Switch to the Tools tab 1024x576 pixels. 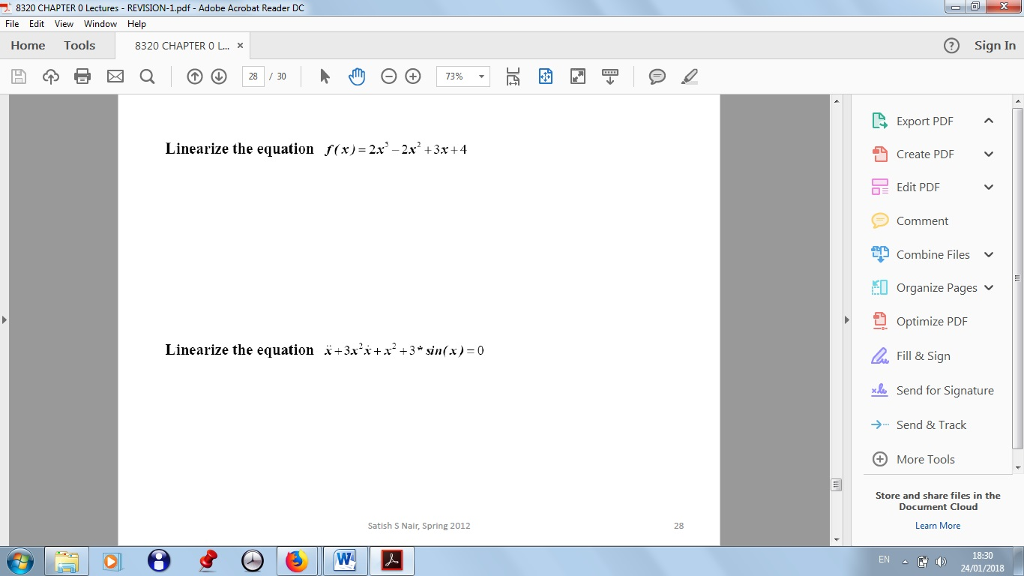79,46
